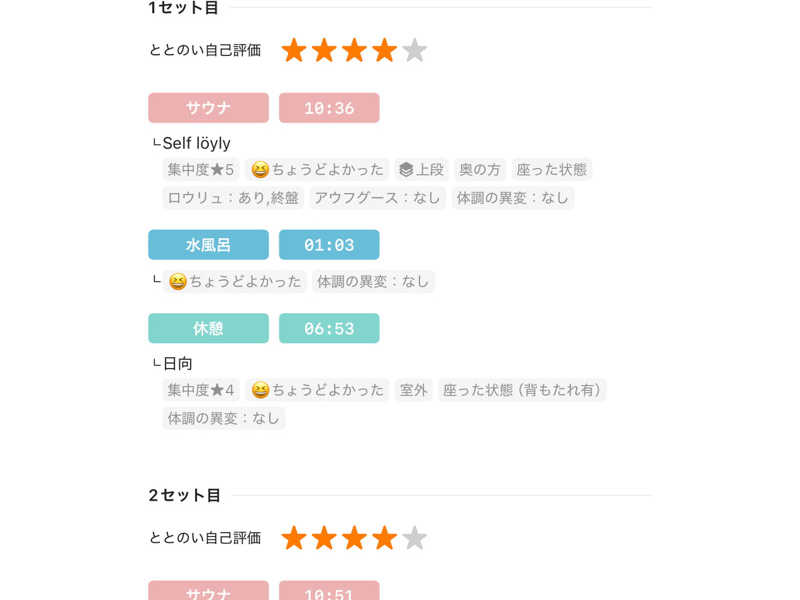Click the ロウリュ：あり,終盤 tag

233,198
